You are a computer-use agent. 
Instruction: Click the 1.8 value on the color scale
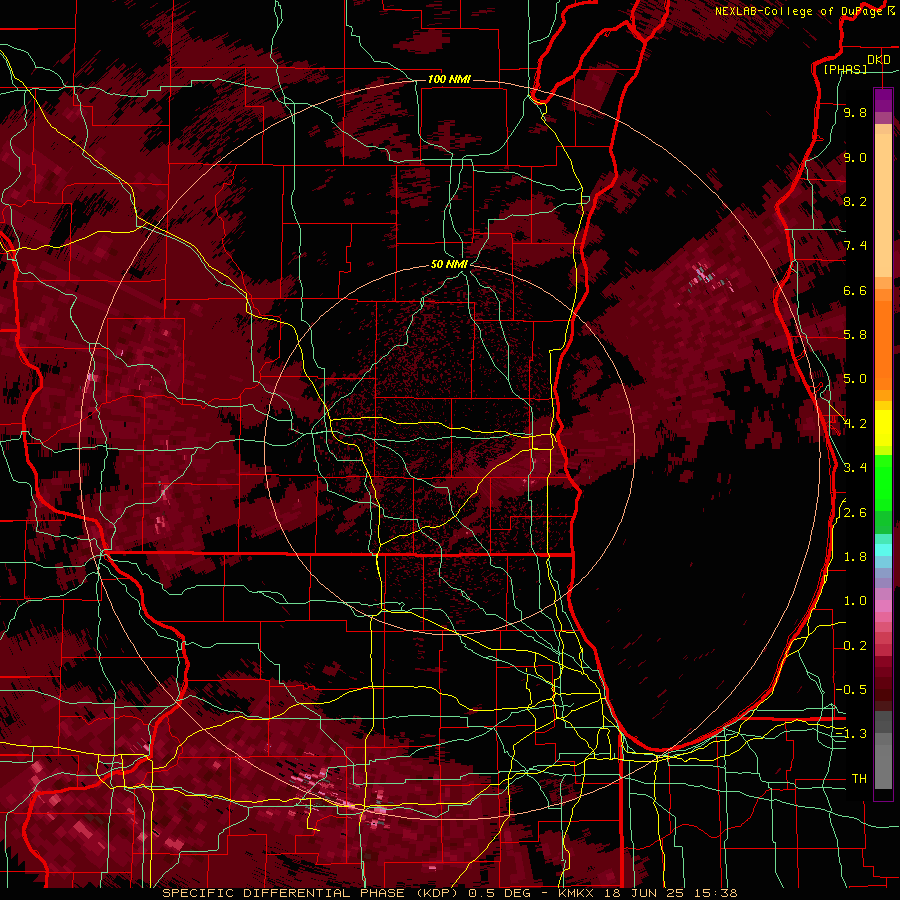coord(855,557)
